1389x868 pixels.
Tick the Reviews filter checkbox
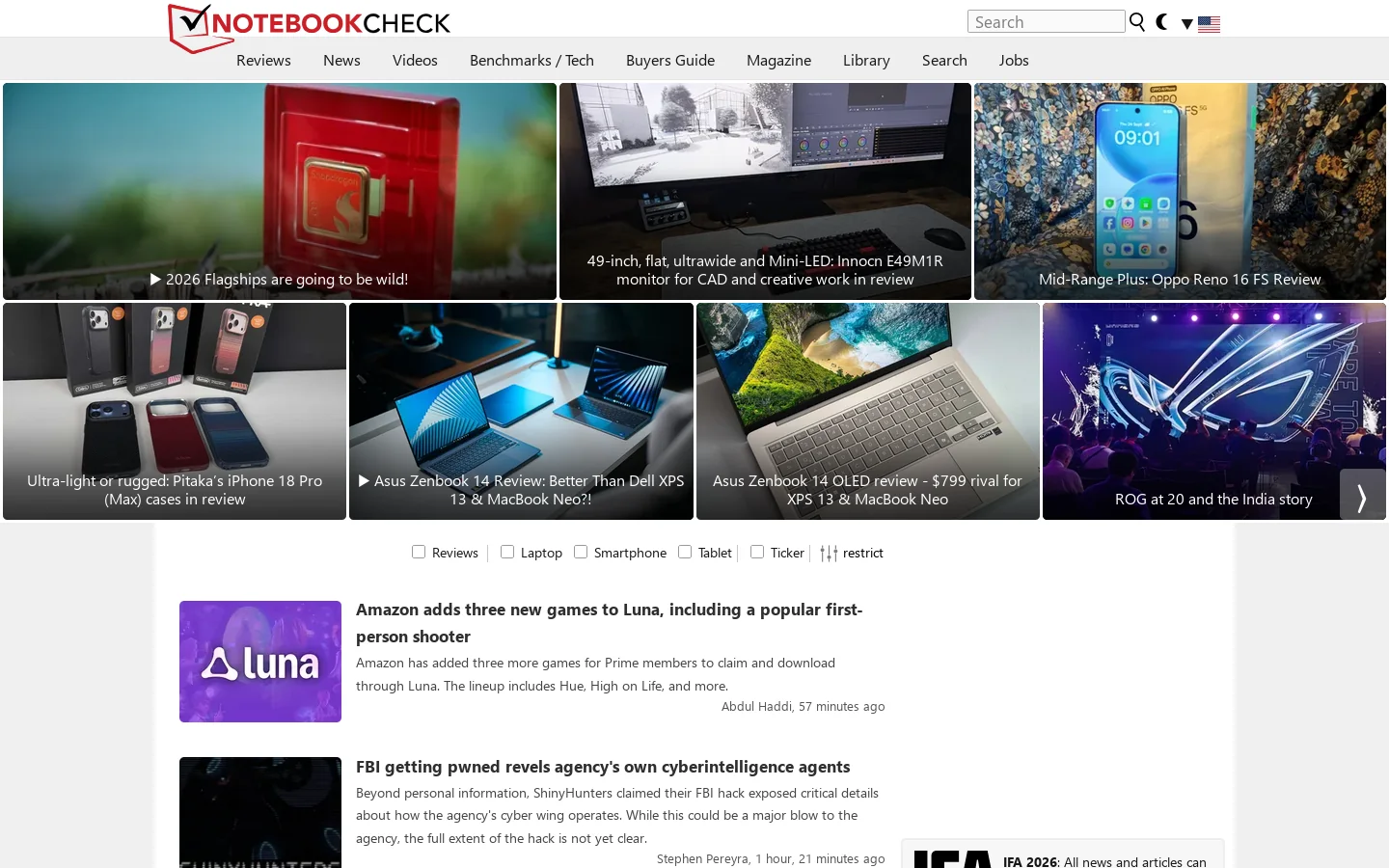click(419, 552)
